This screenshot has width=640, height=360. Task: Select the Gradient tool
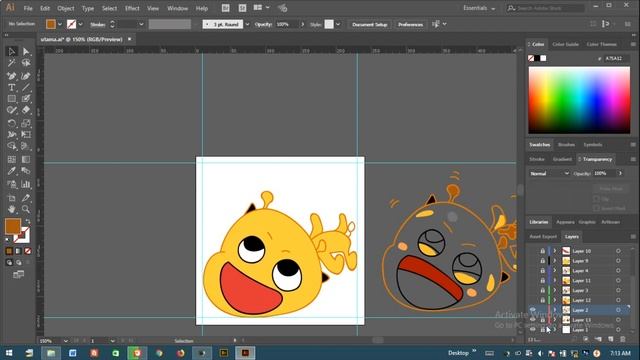[26, 159]
